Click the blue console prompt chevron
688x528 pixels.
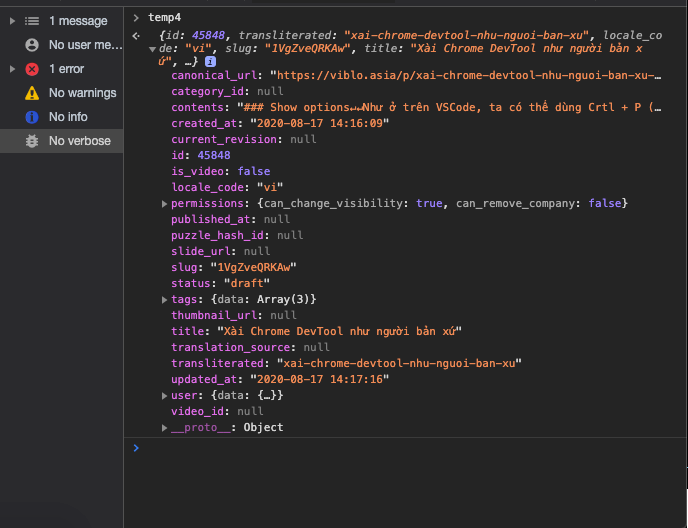coord(136,447)
